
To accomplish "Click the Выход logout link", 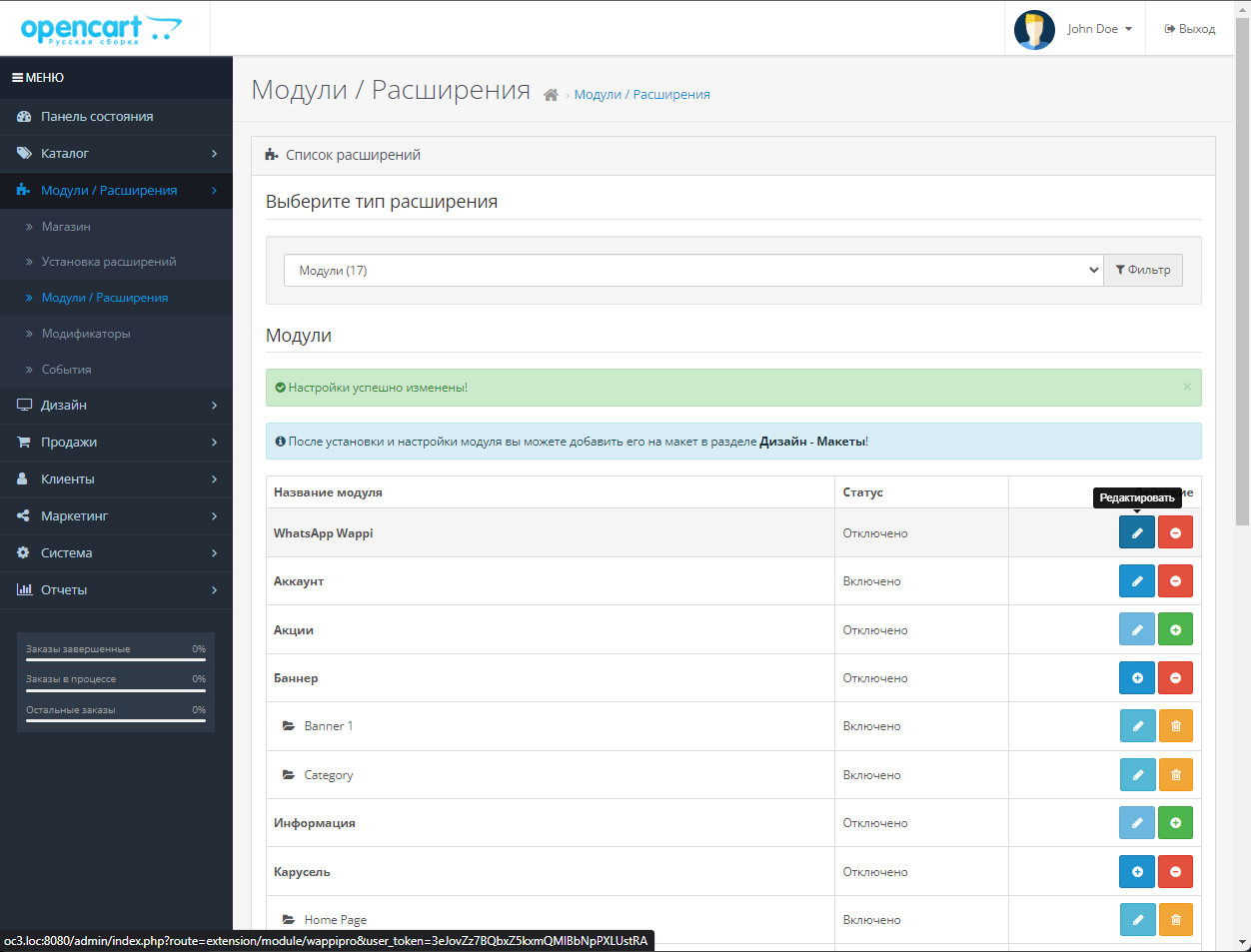I will tap(1189, 29).
